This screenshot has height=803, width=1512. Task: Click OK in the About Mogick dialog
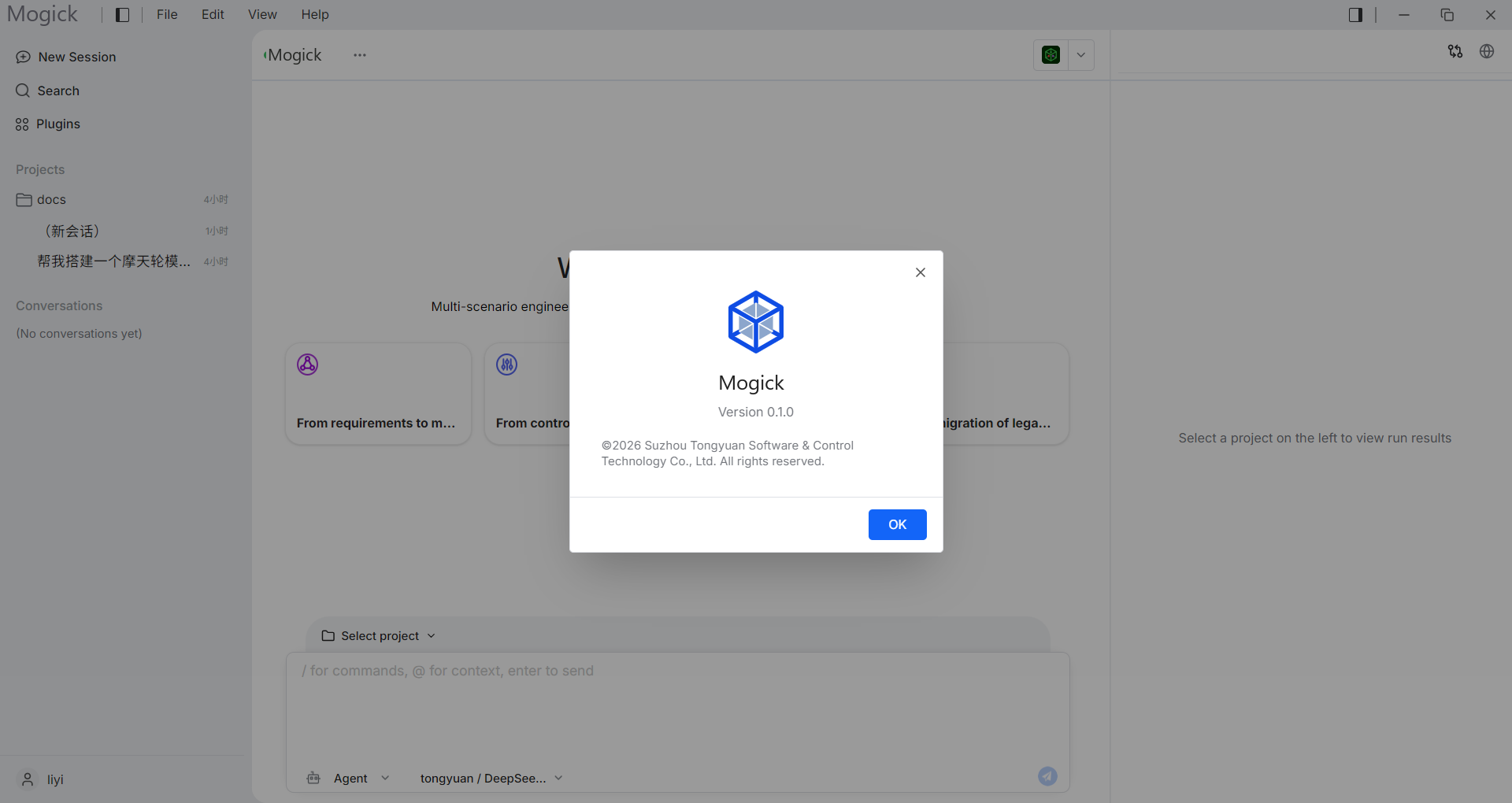(x=897, y=524)
